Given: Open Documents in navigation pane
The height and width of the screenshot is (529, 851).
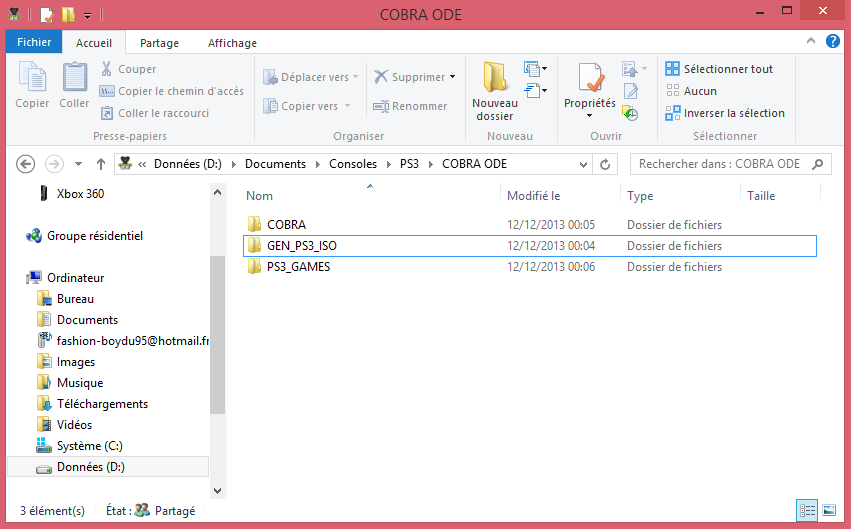Looking at the screenshot, I should pyautogui.click(x=77, y=320).
